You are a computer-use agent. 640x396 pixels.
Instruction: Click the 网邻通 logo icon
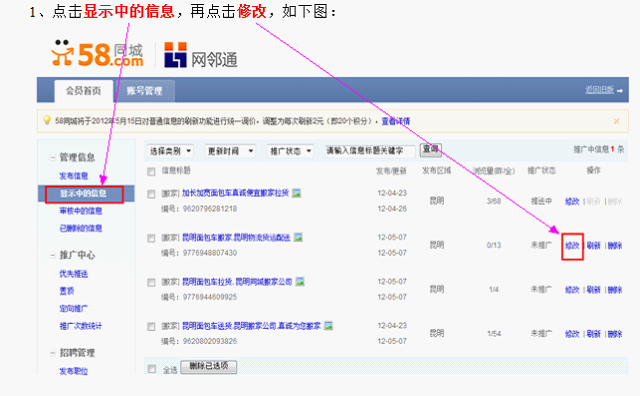(x=175, y=55)
